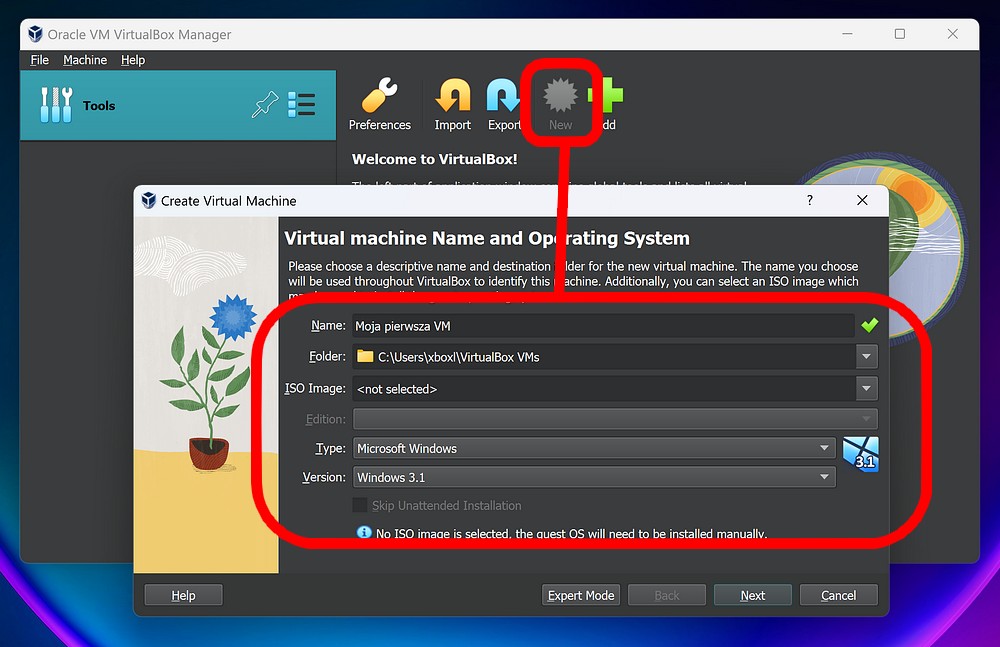Open the File menu
The image size is (1000, 647).
[x=40, y=60]
